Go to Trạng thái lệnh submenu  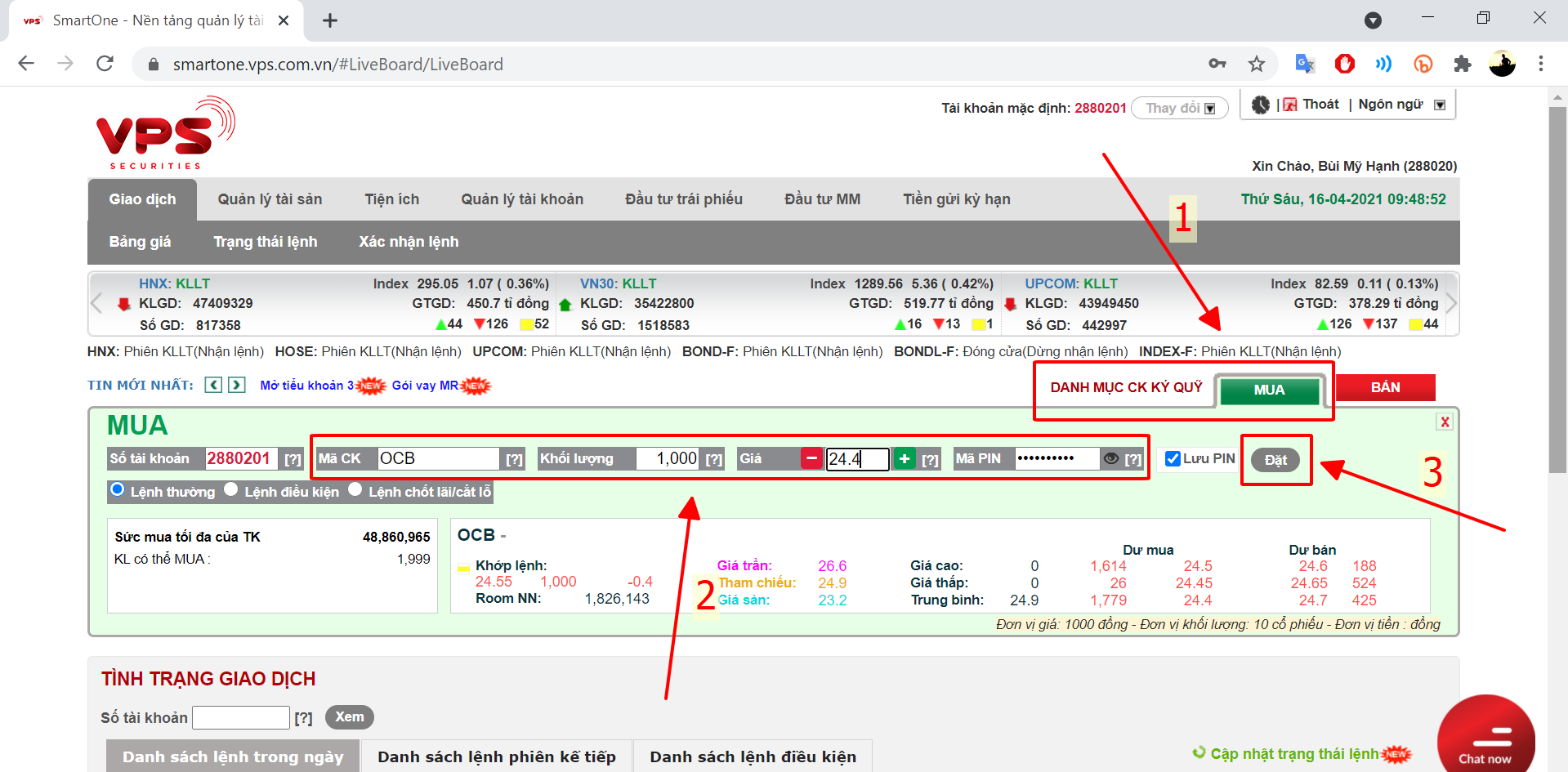(x=265, y=242)
